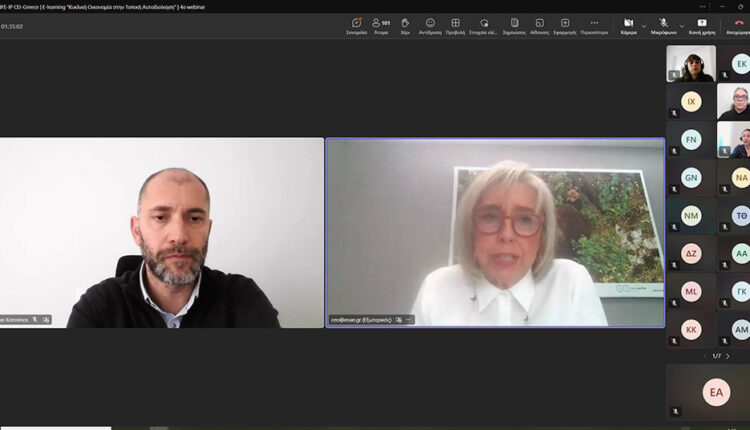The width and height of the screenshot is (750, 430).
Task: Select the GN participant tile
Action: (x=691, y=177)
